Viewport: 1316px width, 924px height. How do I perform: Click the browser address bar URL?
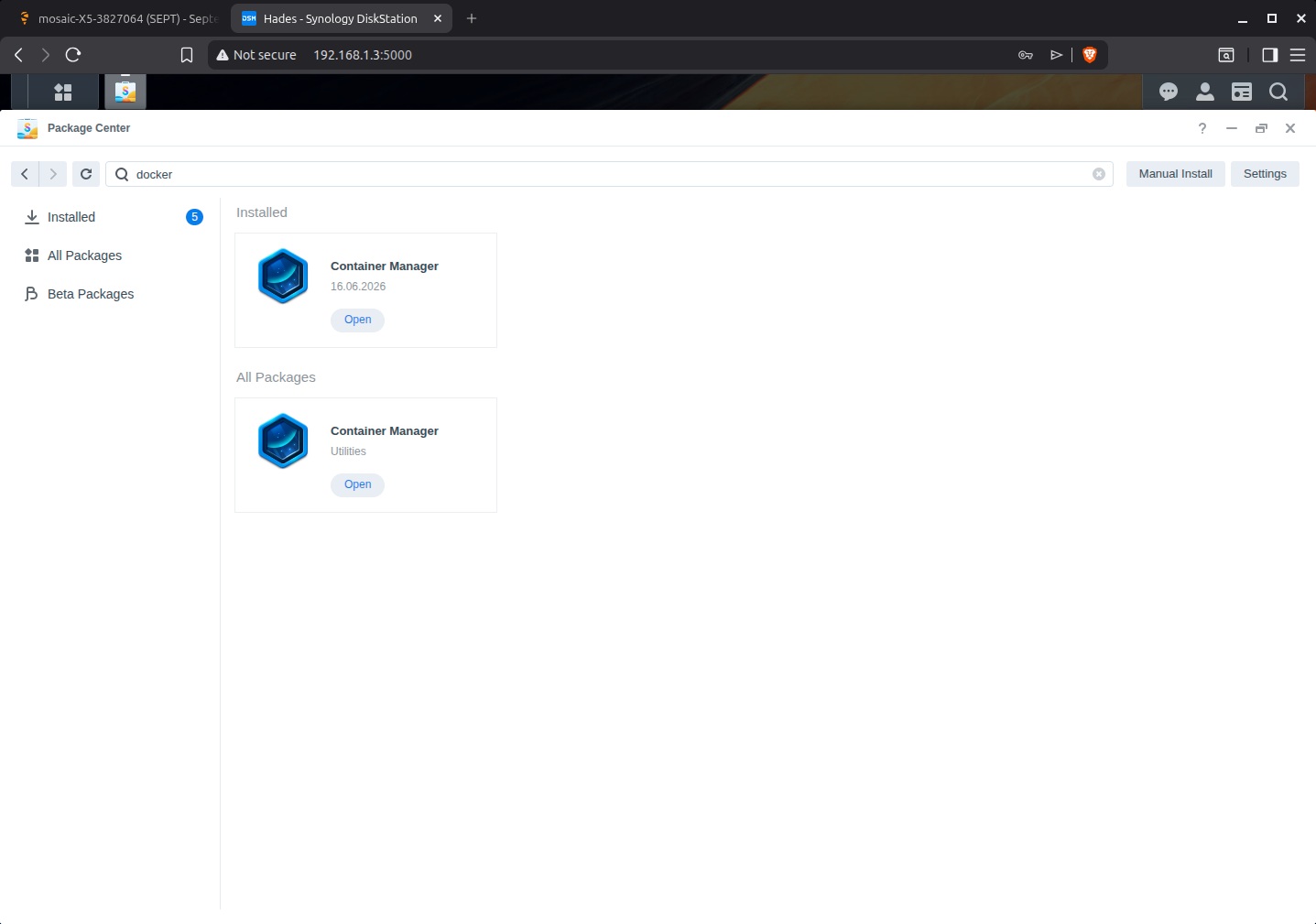pyautogui.click(x=363, y=55)
